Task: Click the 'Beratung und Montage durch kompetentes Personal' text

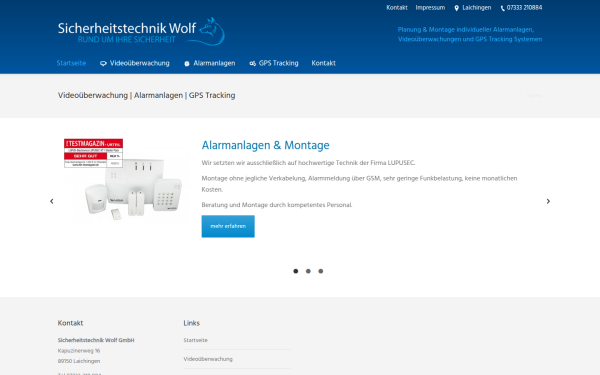Action: (x=277, y=205)
